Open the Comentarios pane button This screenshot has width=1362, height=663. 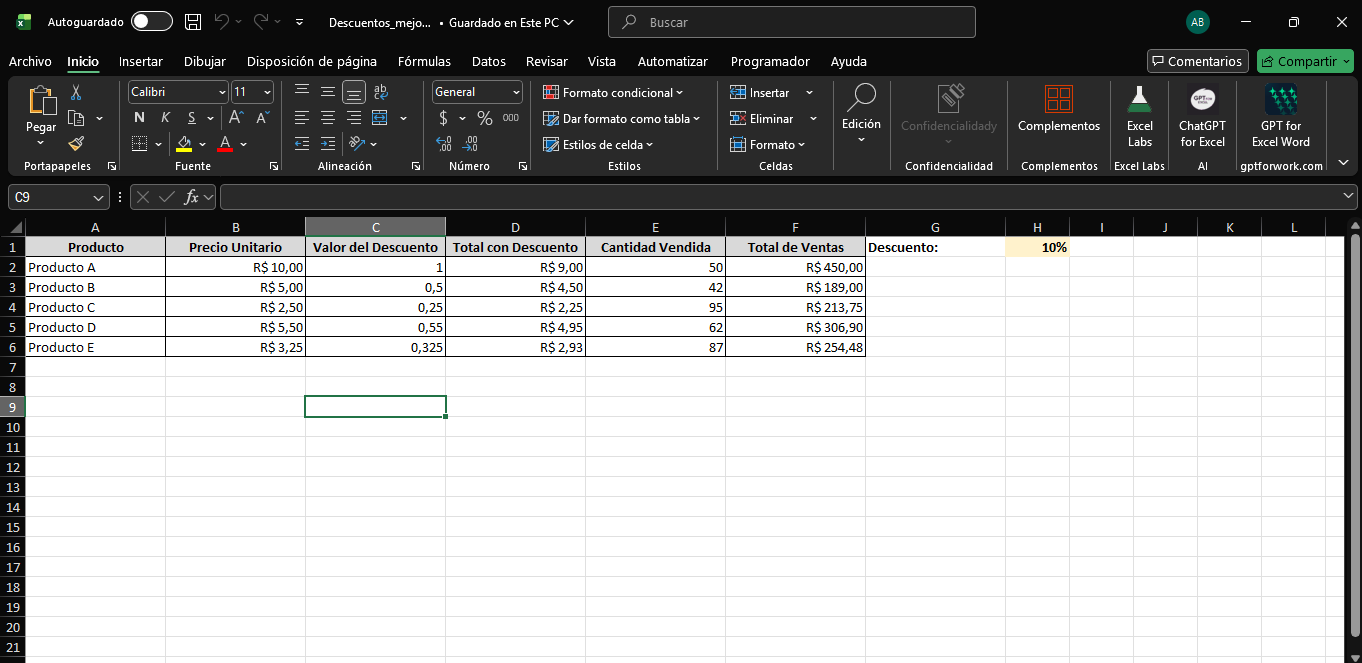[1197, 61]
